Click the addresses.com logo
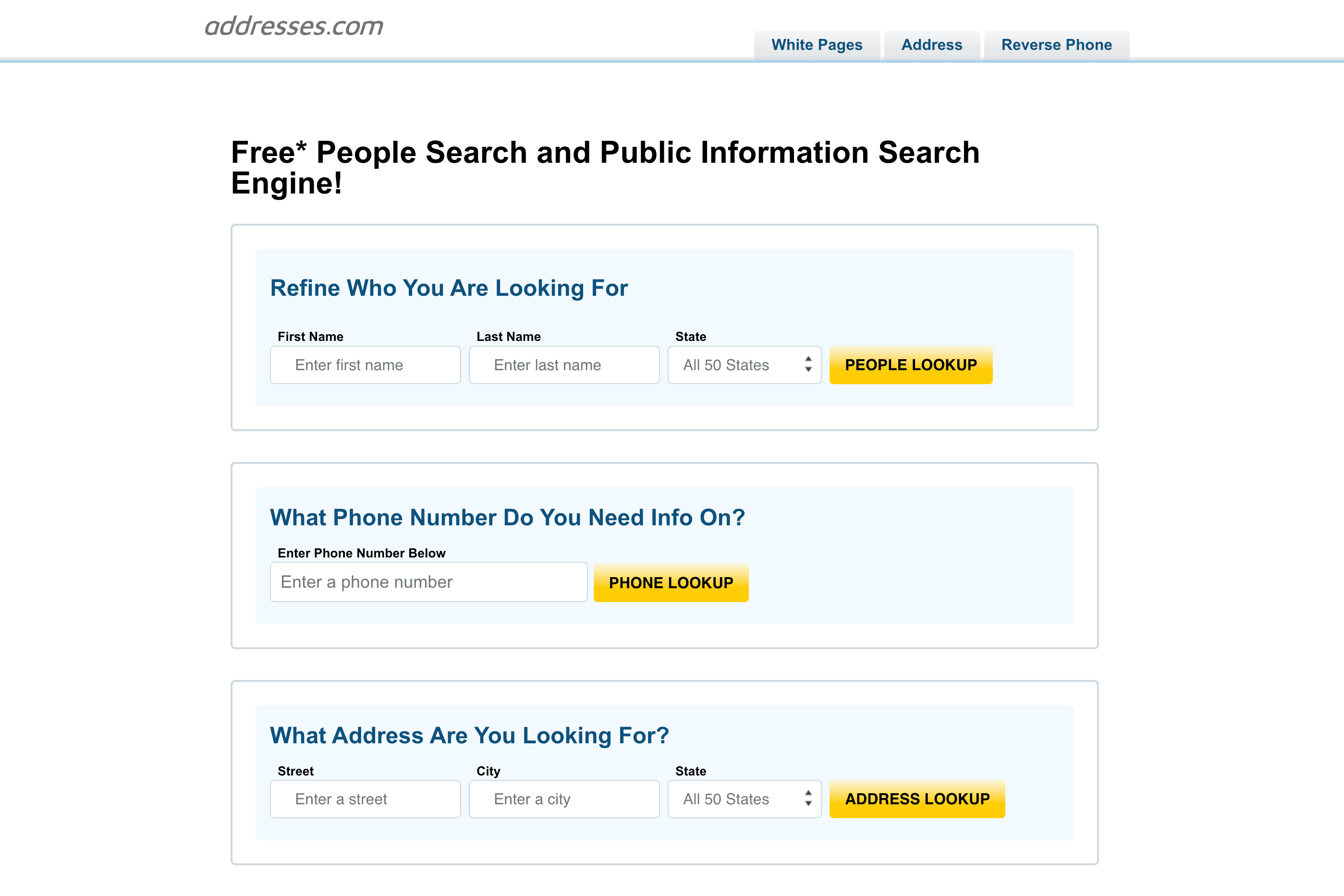The image size is (1344, 896). pyautogui.click(x=294, y=26)
